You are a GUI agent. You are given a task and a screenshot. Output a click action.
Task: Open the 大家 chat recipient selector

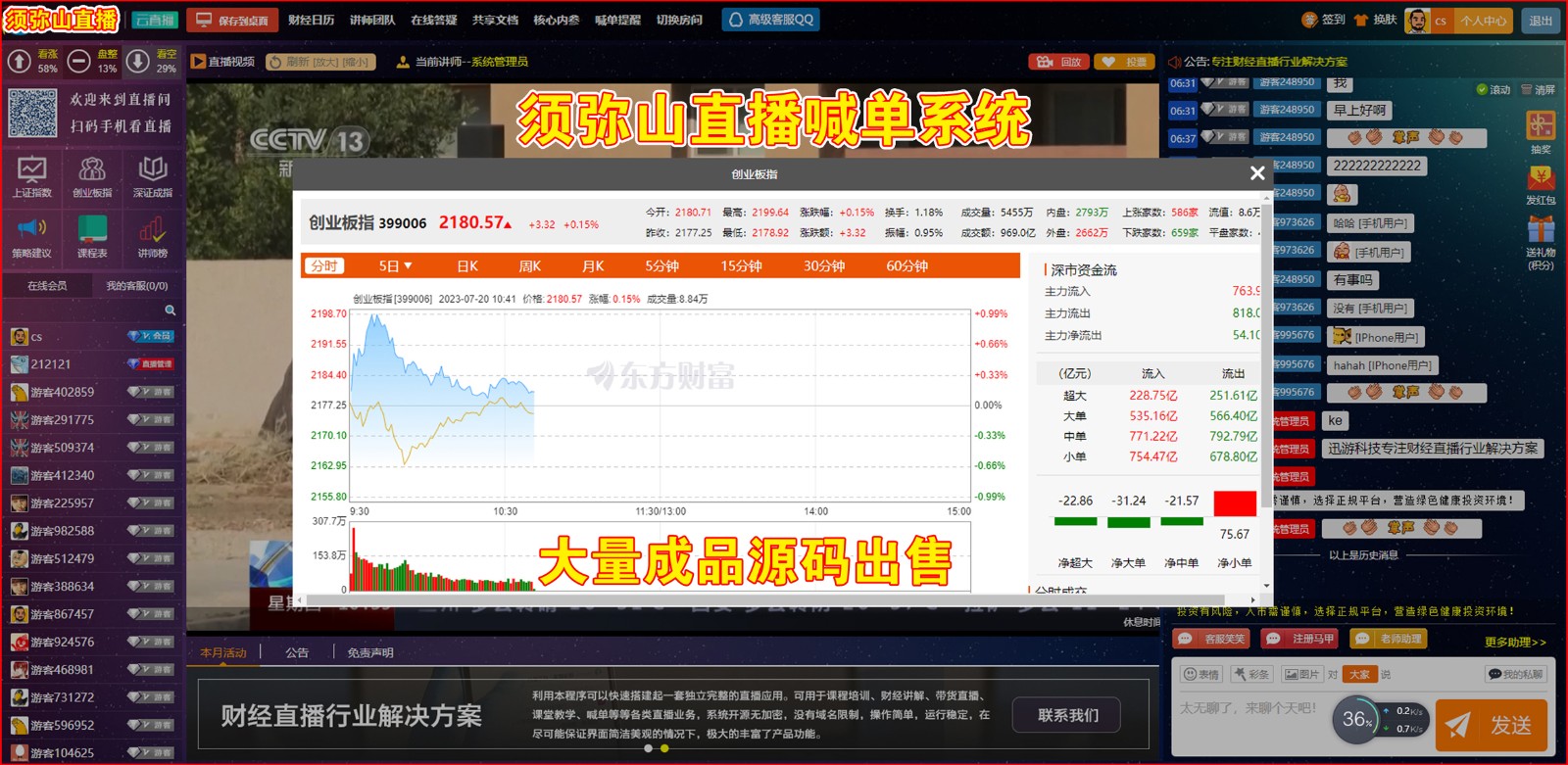(1359, 674)
